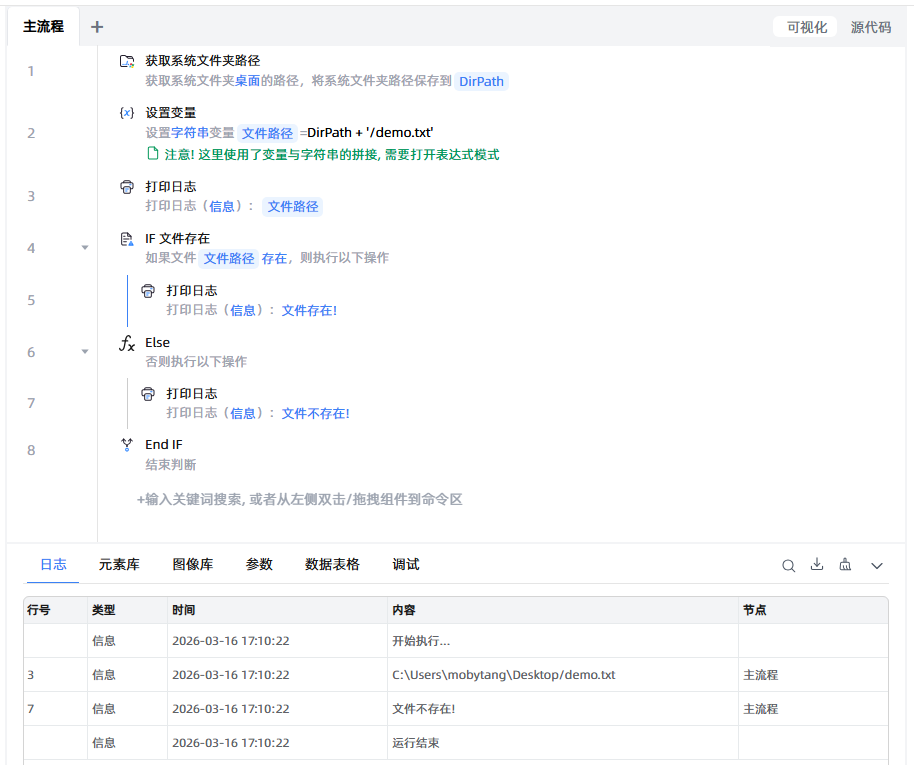
Task: Switch to the 调试 tab
Action: (406, 565)
